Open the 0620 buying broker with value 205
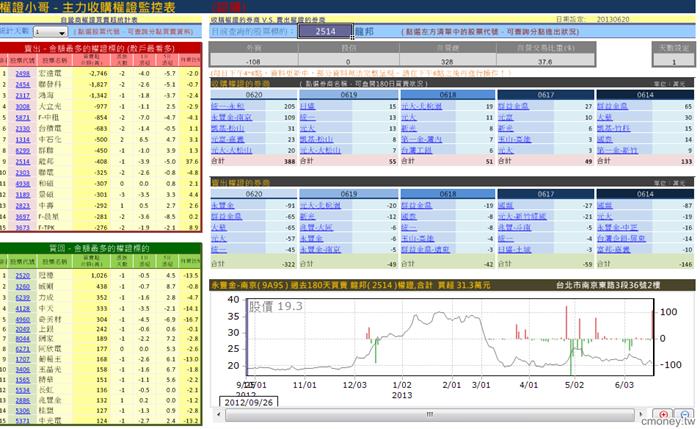The image size is (700, 429). point(228,106)
